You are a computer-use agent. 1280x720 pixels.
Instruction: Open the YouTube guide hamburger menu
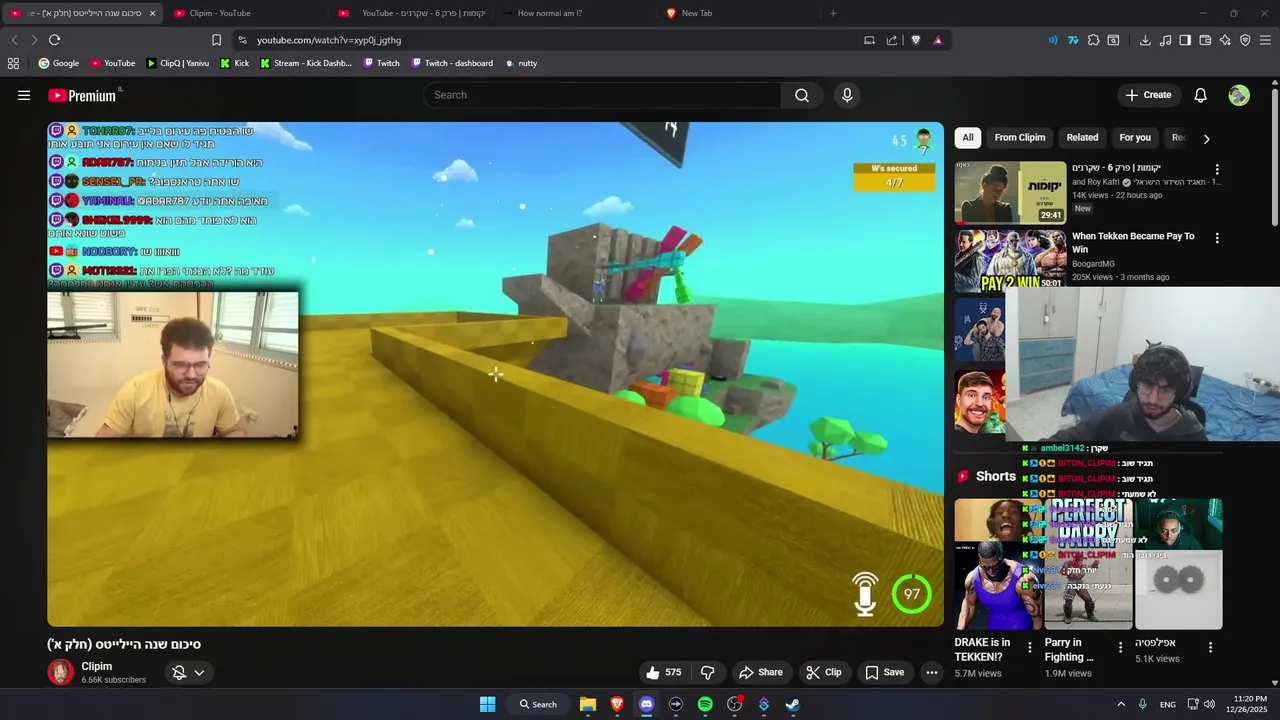click(24, 95)
